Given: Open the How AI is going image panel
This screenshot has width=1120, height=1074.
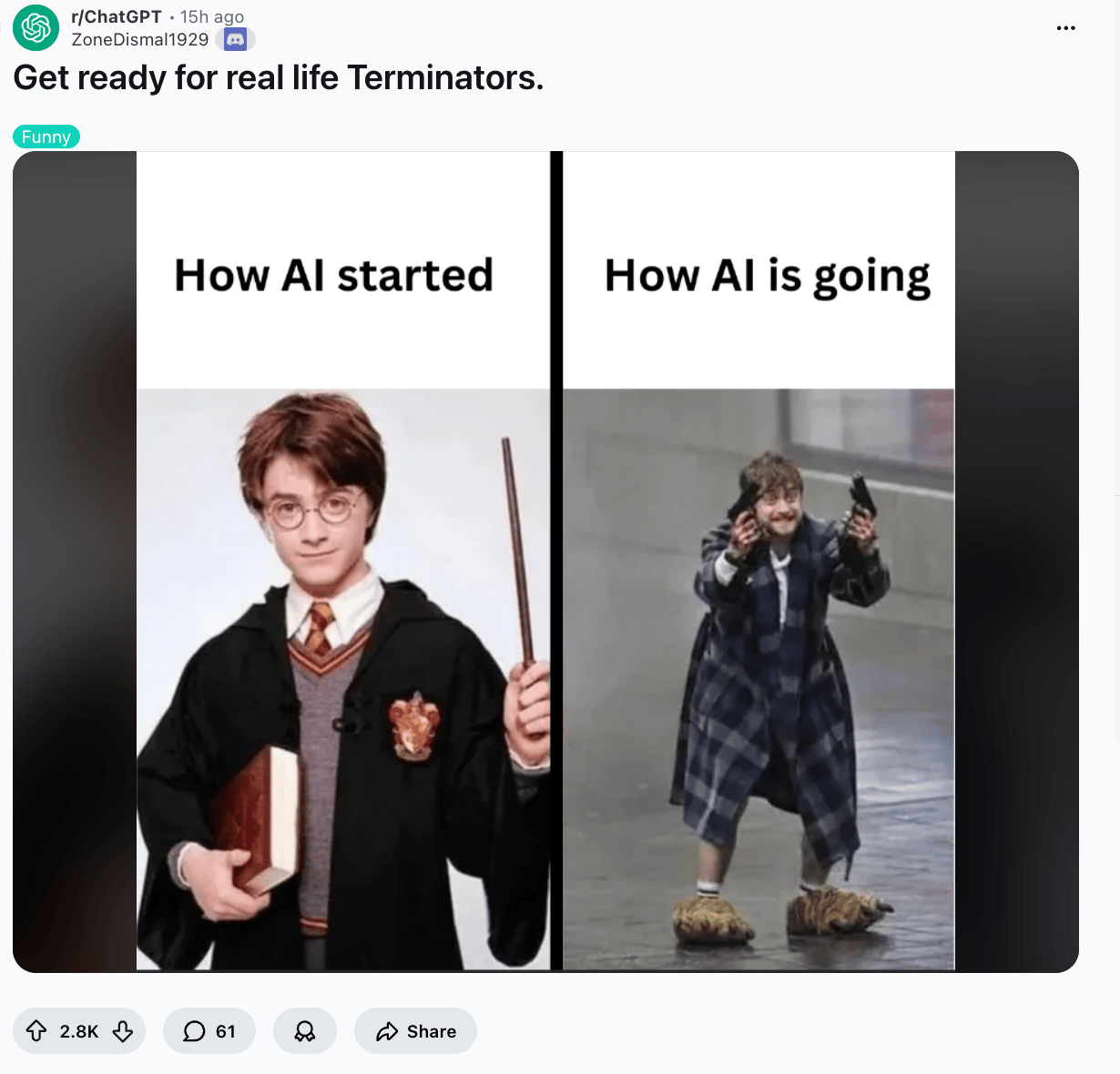Looking at the screenshot, I should click(x=759, y=561).
